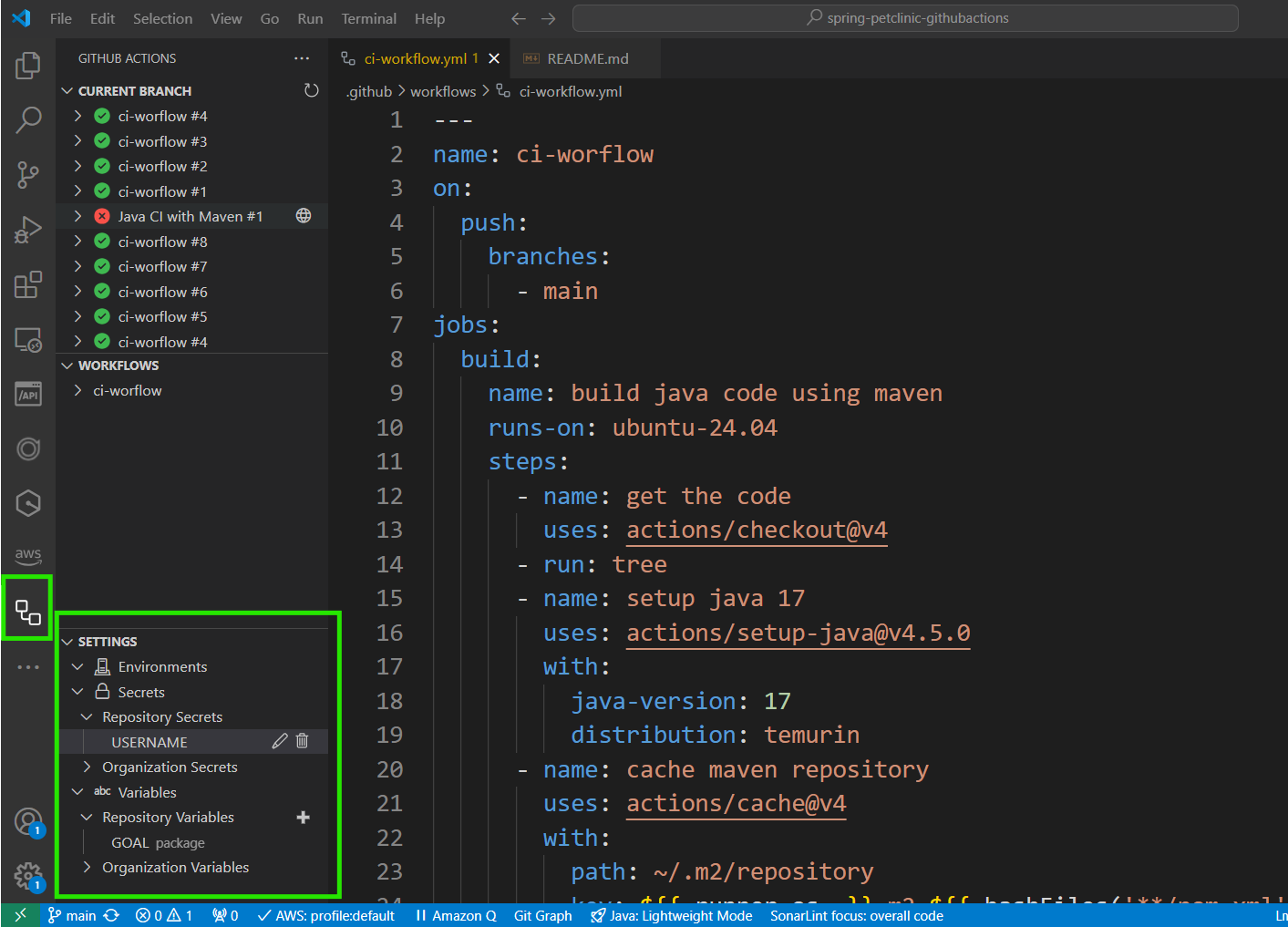Image resolution: width=1288 pixels, height=927 pixels.
Task: Open the AWS Toolkit sidebar view
Action: [x=27, y=555]
